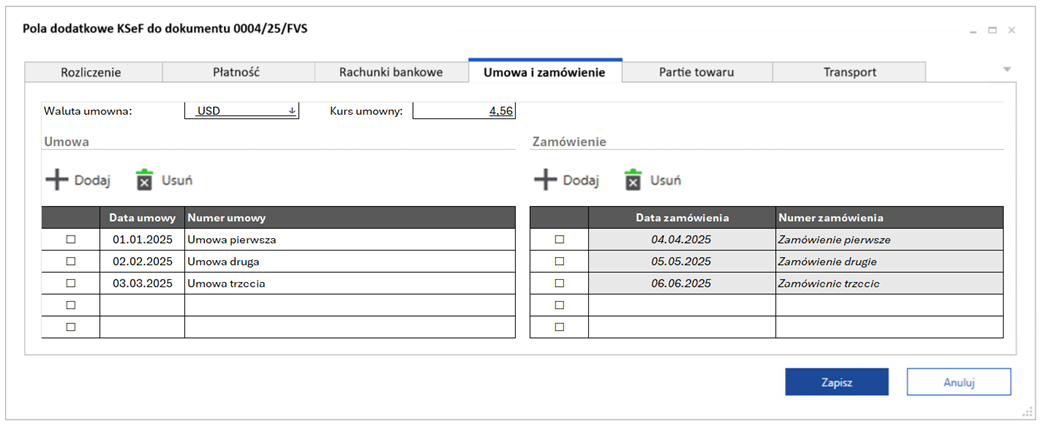Check the row for Zamówienie pierwsze
Viewport: 1041px width, 426px height.
pyautogui.click(x=559, y=240)
